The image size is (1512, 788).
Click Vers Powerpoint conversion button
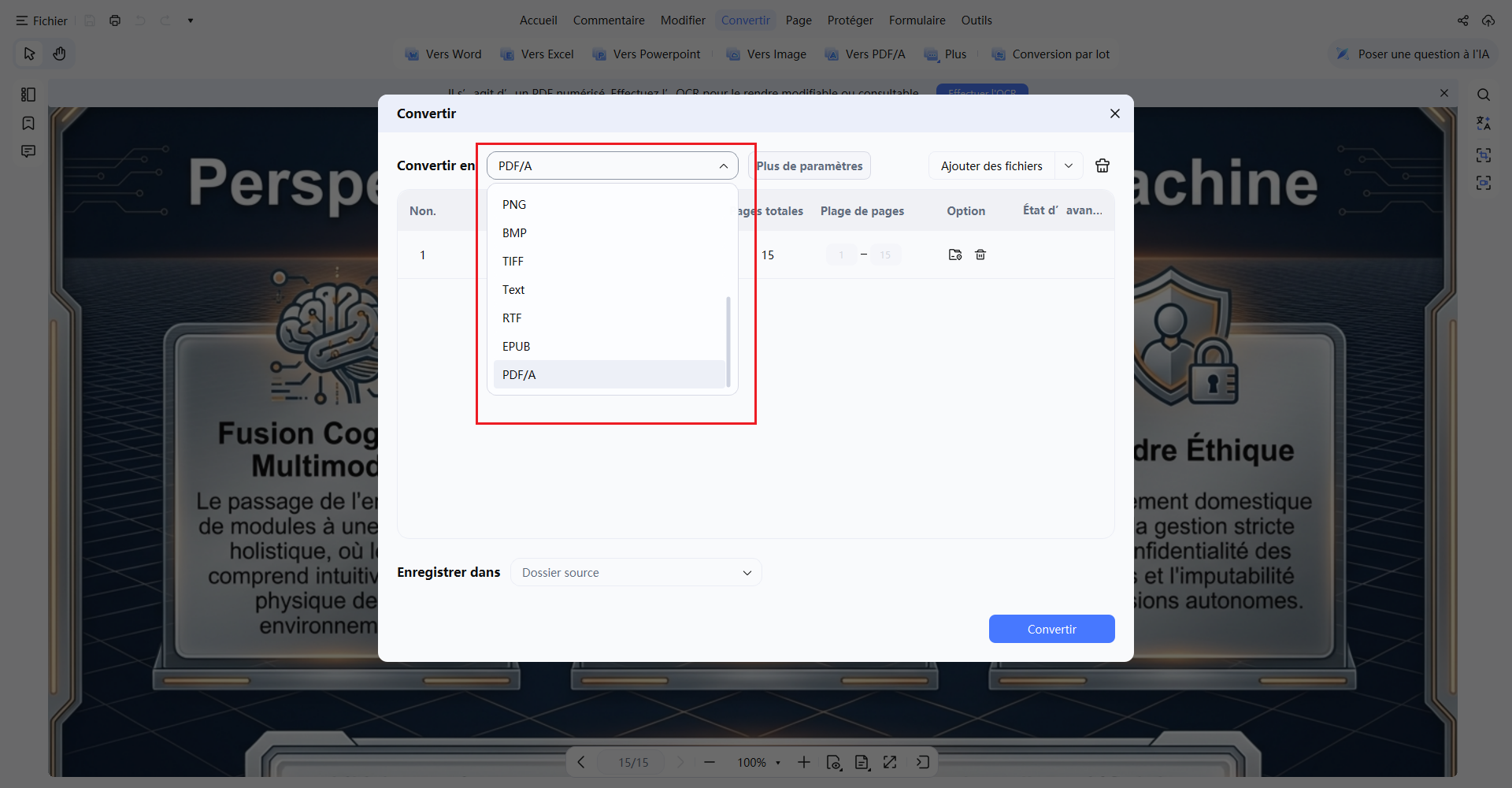[x=647, y=54]
